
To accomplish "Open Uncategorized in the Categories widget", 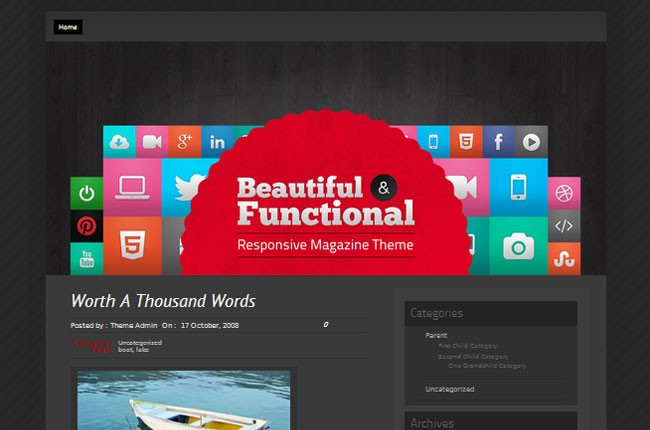I will 449,389.
